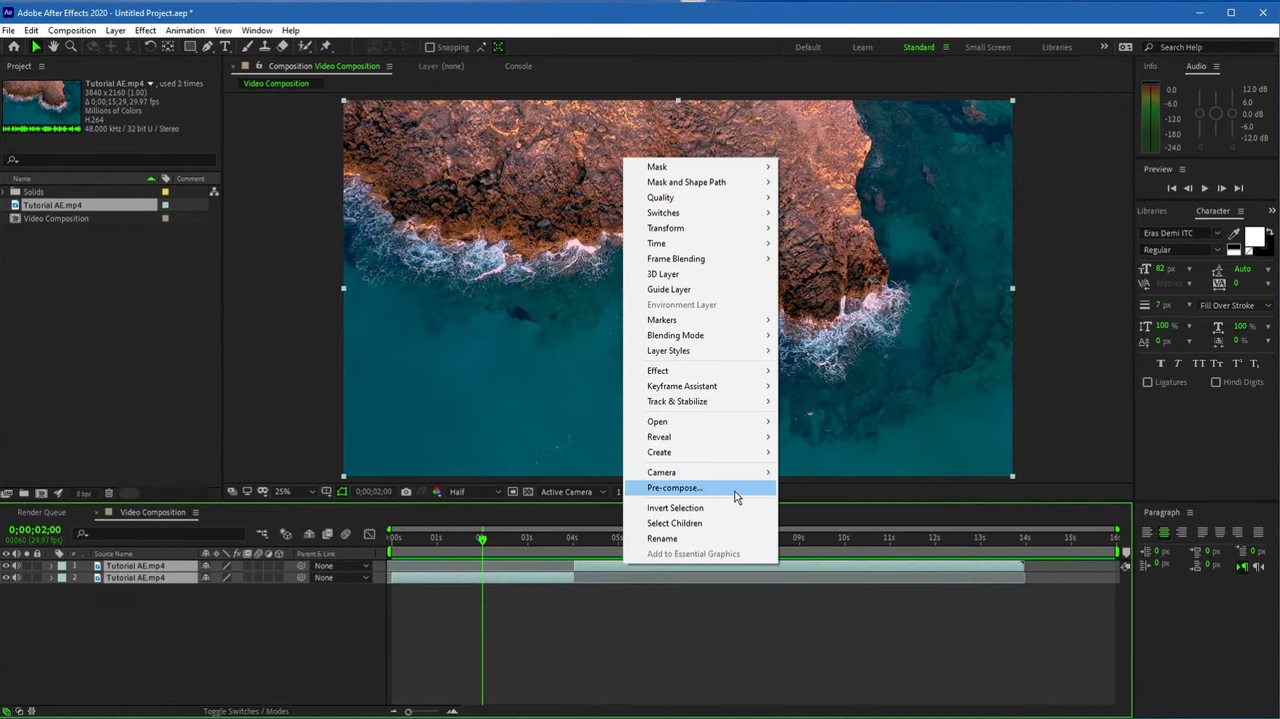Viewport: 1280px width, 719px height.
Task: Click the Motion Blur enable icon in timeline
Action: click(346, 534)
